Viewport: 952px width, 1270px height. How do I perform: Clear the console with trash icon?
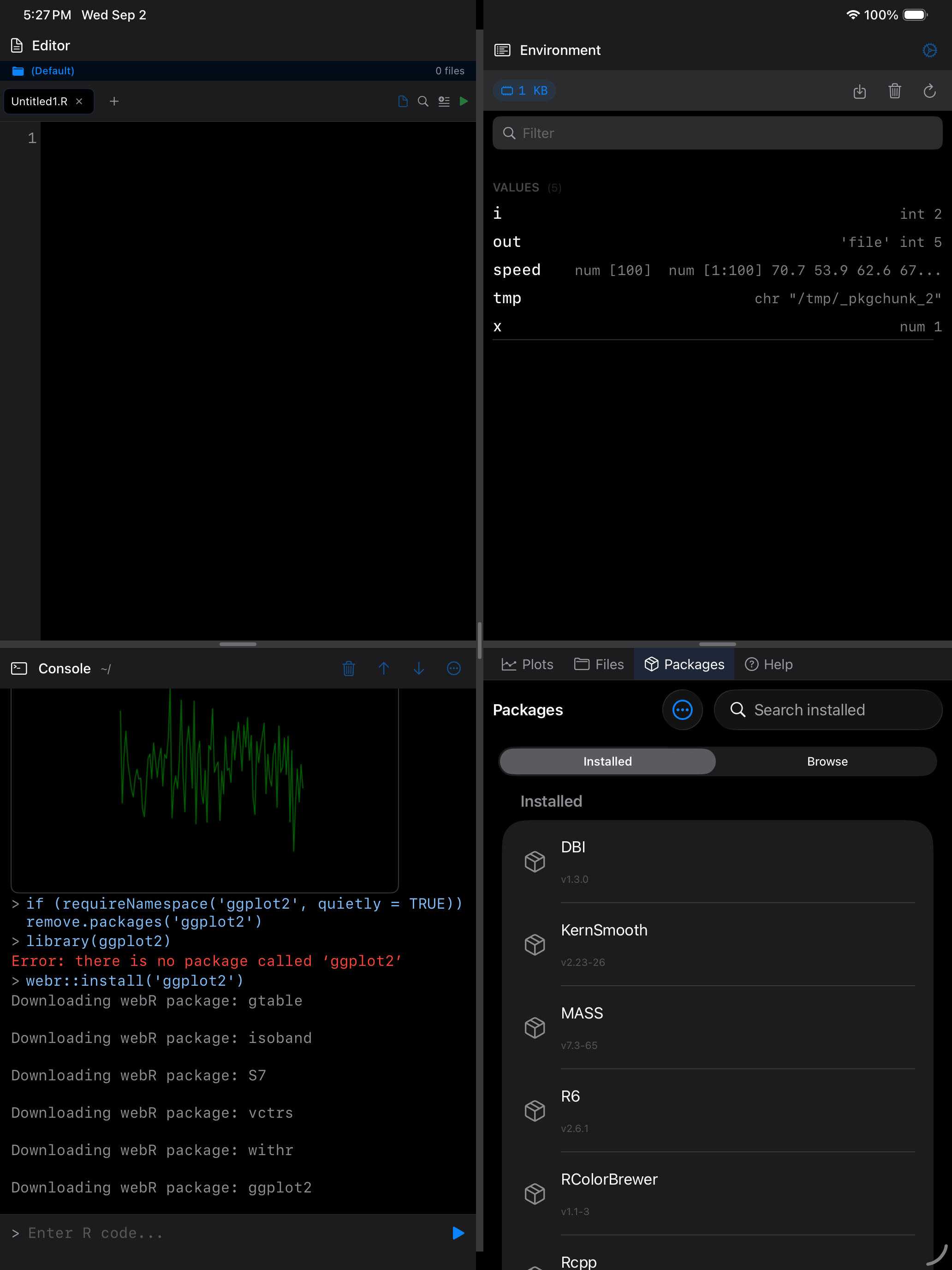pyautogui.click(x=348, y=668)
